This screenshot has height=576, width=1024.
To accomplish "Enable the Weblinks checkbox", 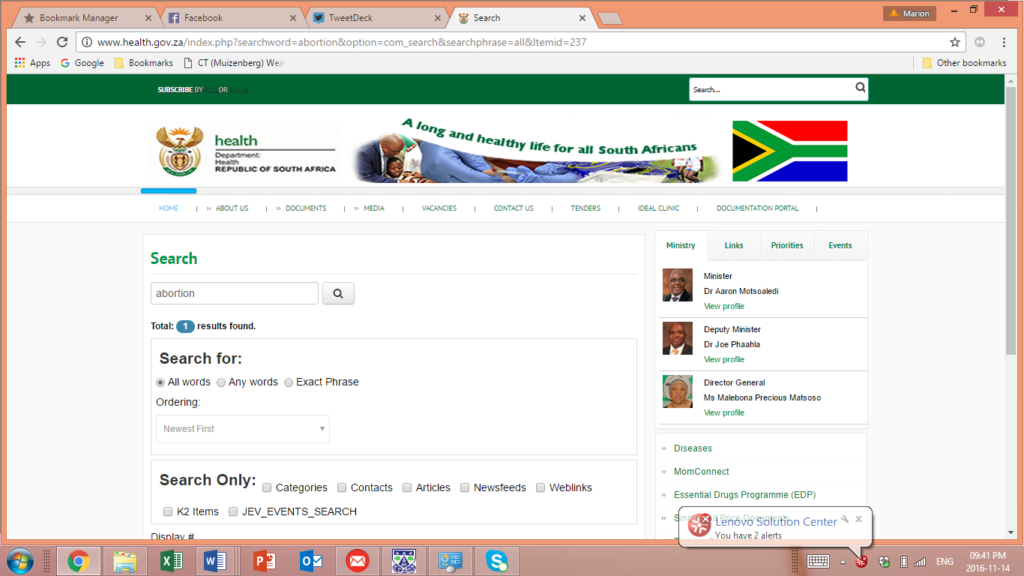I will [x=540, y=488].
